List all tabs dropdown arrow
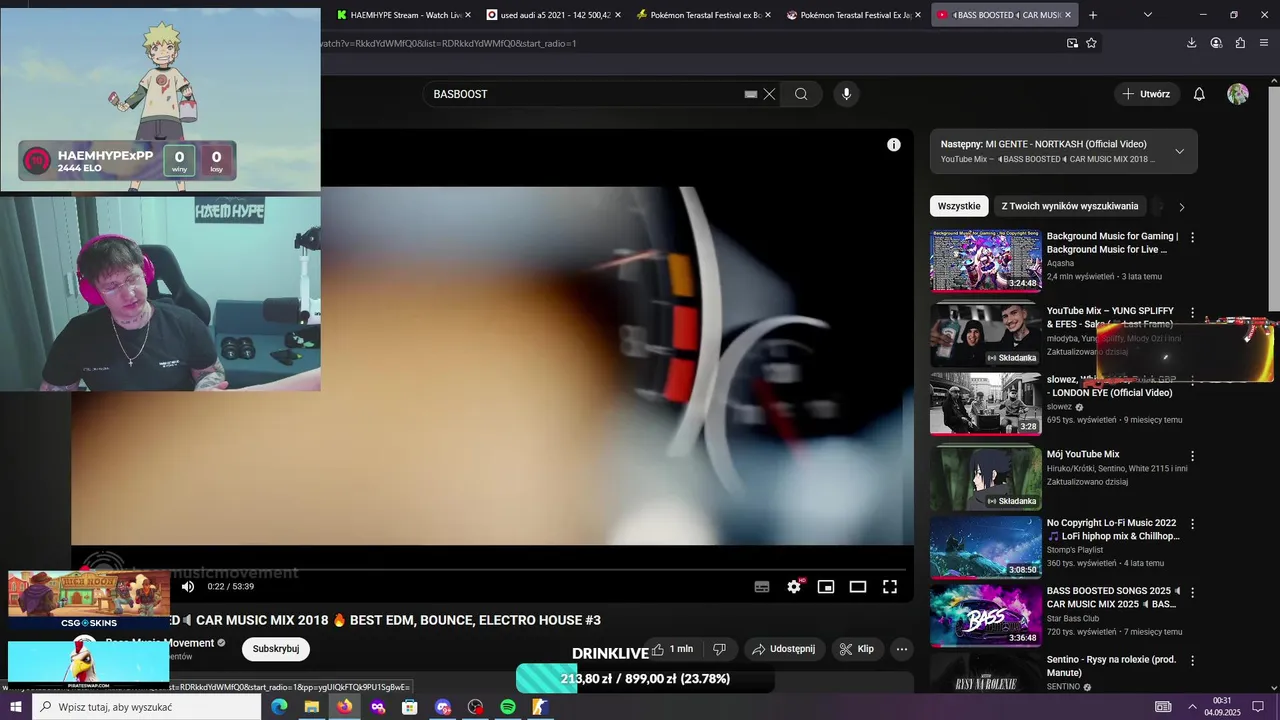 click(x=1148, y=15)
